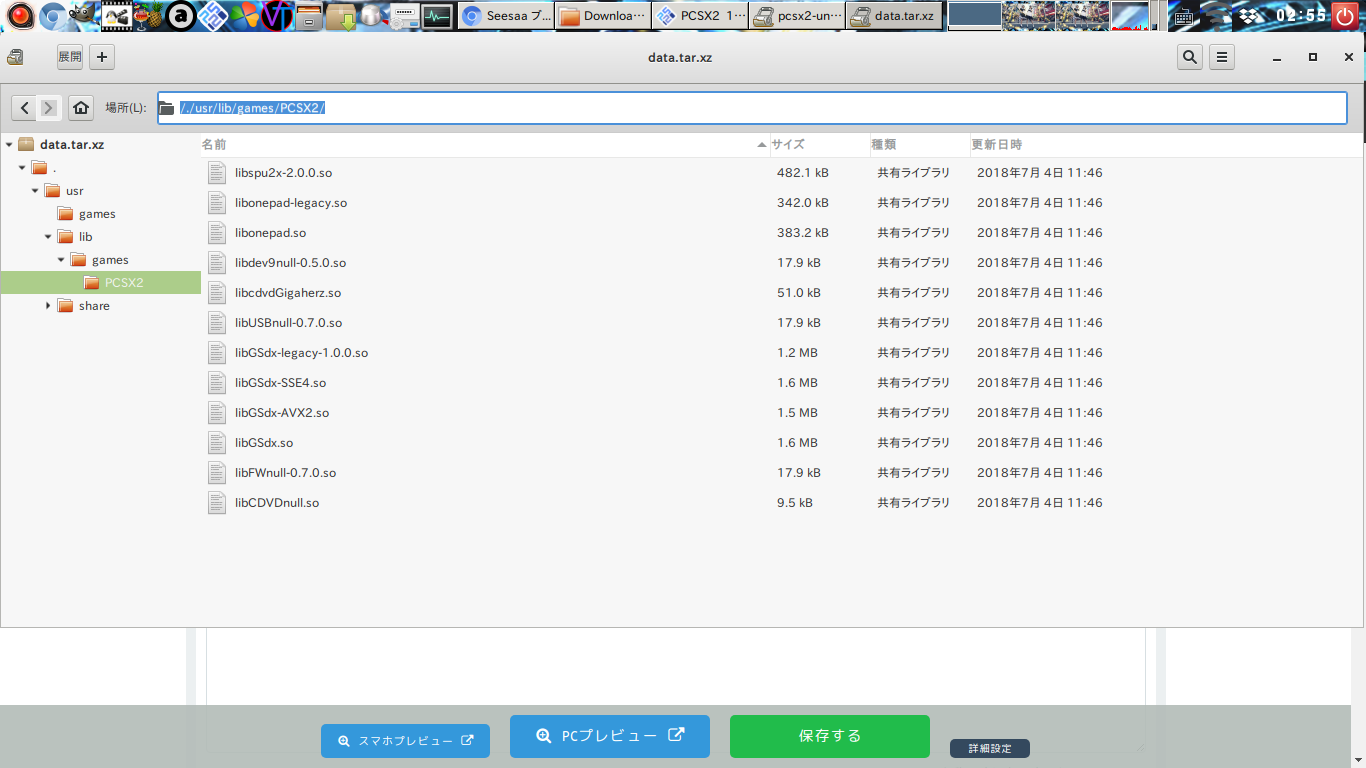Viewport: 1366px width, 768px height.
Task: Click the plus button to add files
Action: (x=101, y=57)
